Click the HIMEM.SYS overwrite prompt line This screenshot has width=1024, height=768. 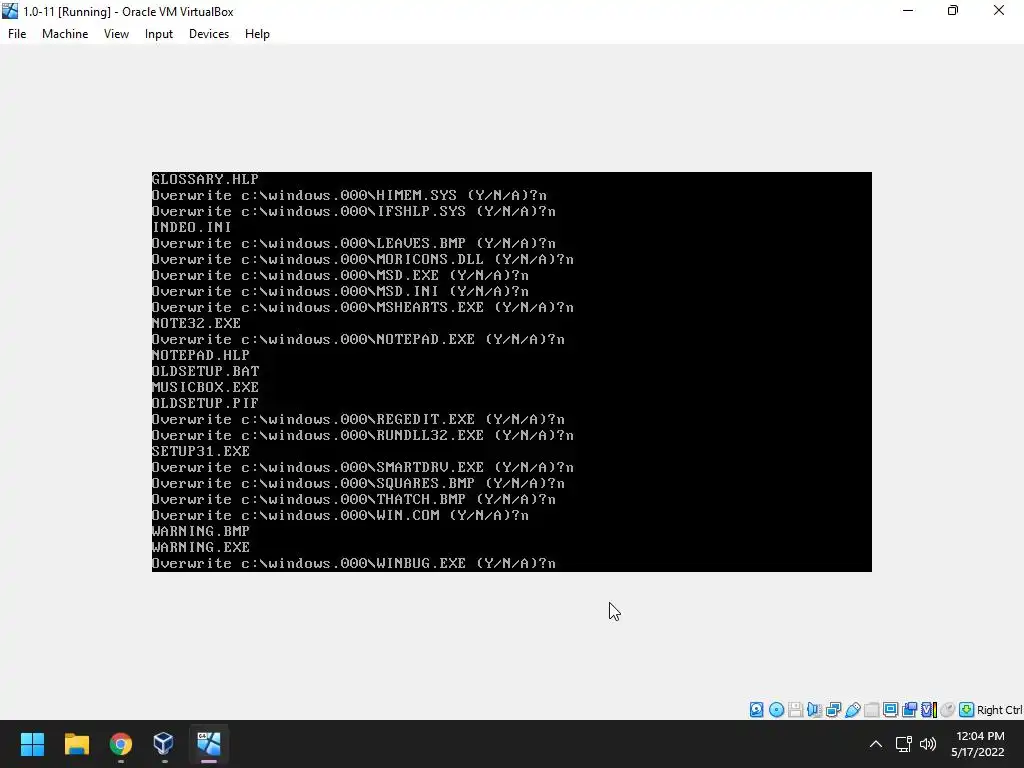349,195
